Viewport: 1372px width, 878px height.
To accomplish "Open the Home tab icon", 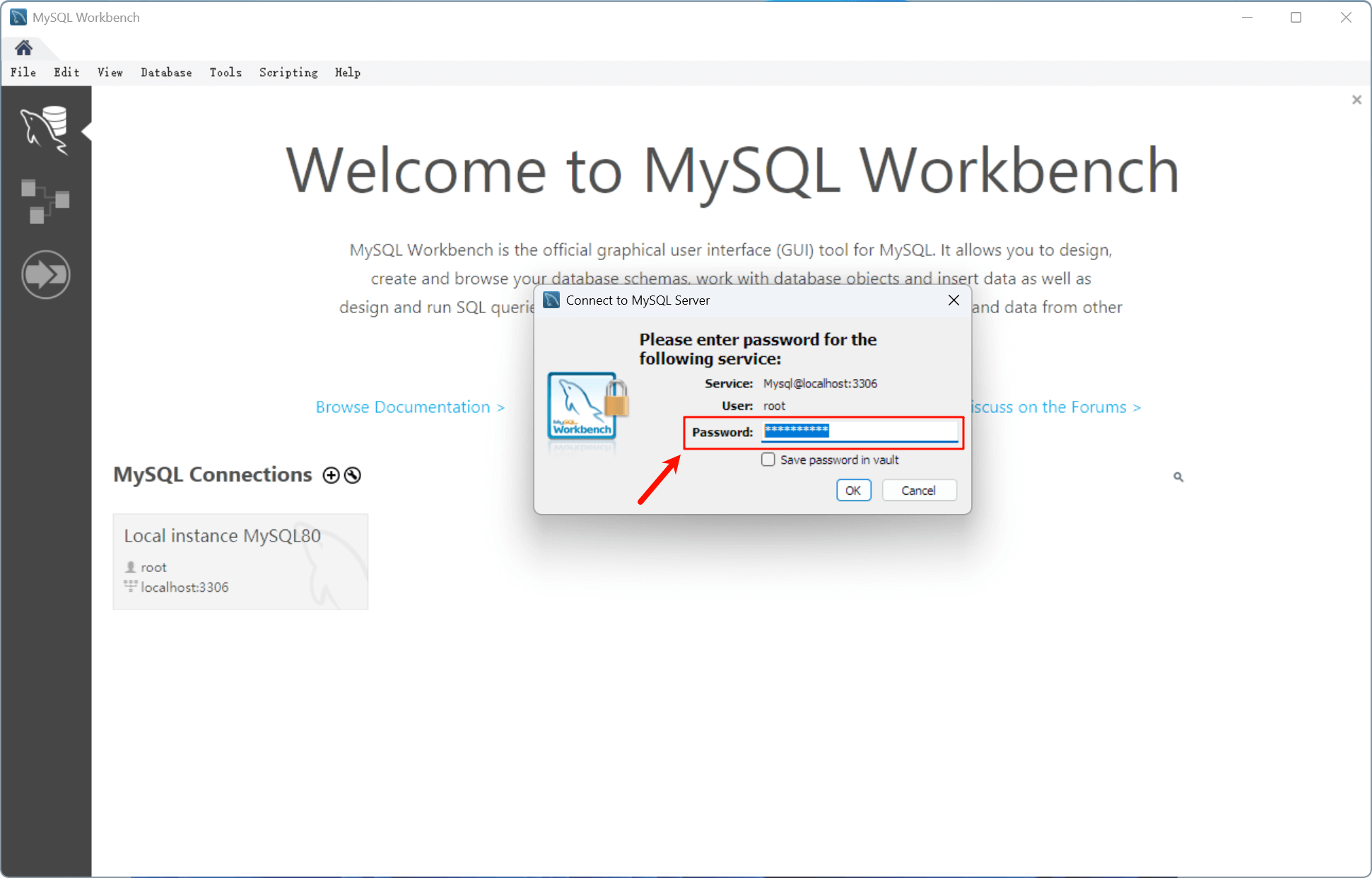I will 23,48.
